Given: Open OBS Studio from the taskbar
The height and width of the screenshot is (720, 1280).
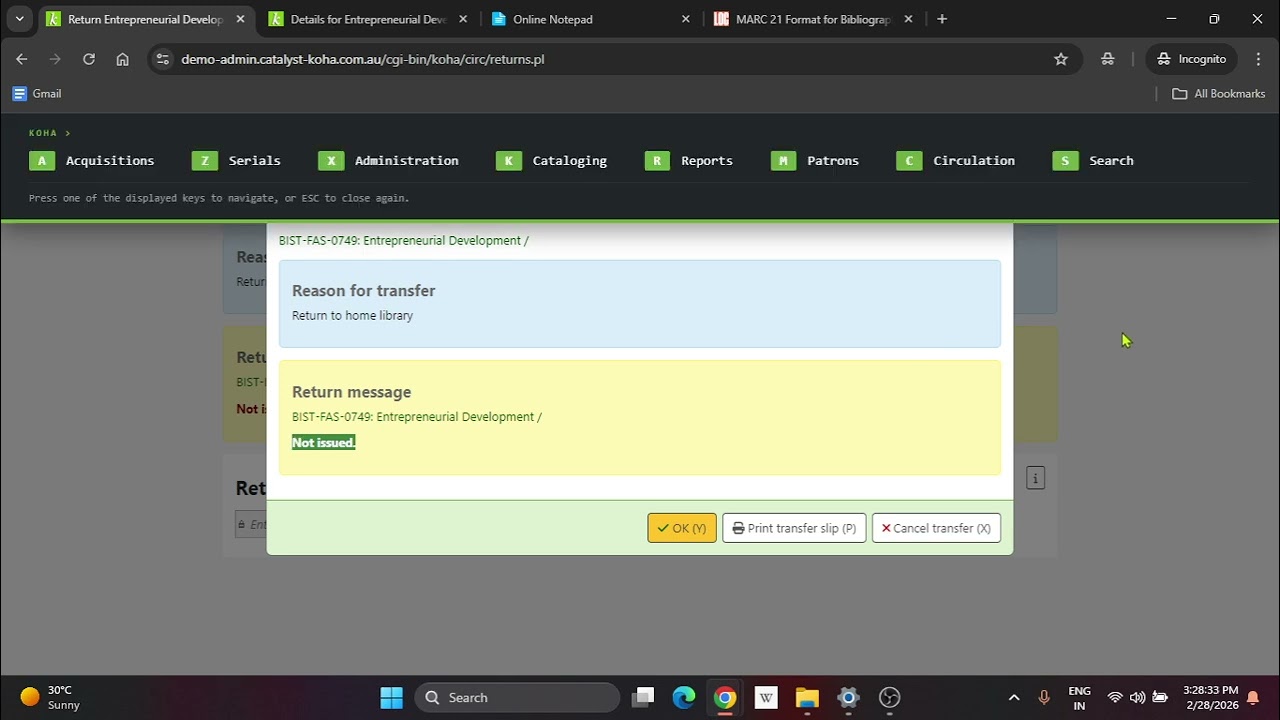Looking at the screenshot, I should point(889,697).
